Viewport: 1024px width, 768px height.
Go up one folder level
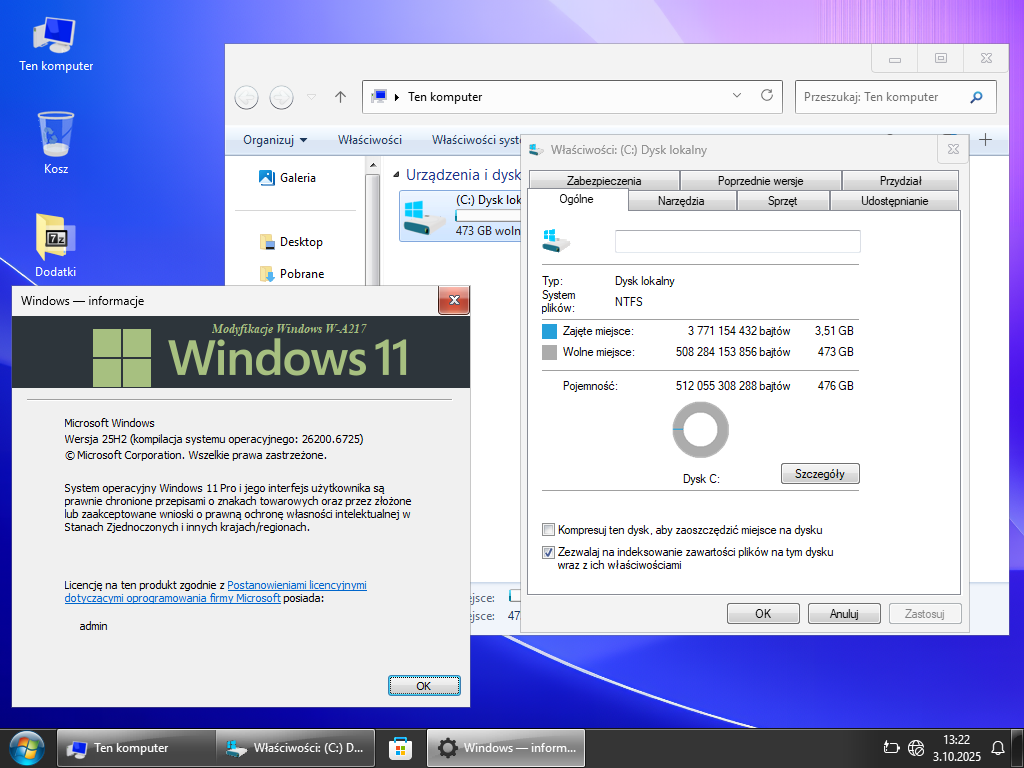click(340, 97)
